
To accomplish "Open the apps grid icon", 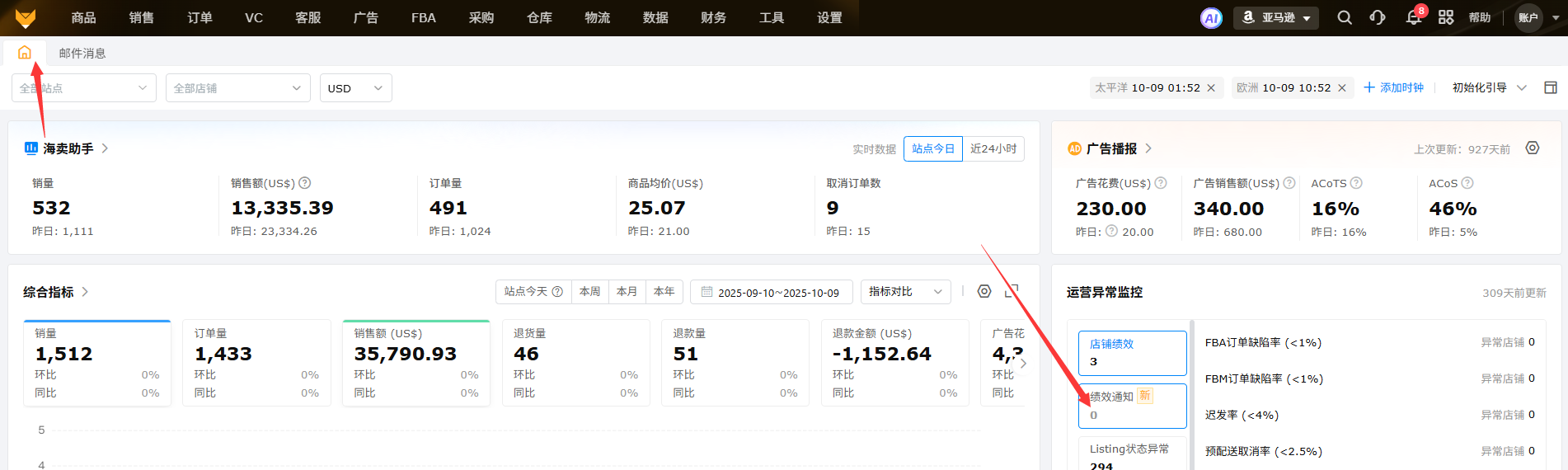I will [1446, 17].
